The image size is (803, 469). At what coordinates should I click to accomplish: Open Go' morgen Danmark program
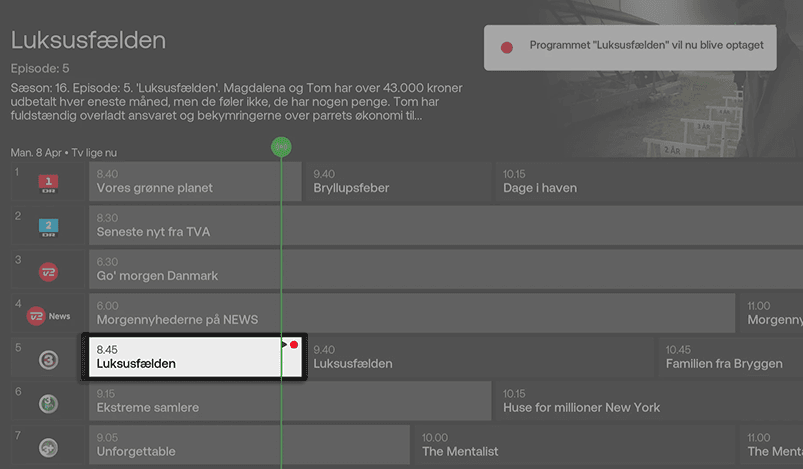[446, 269]
